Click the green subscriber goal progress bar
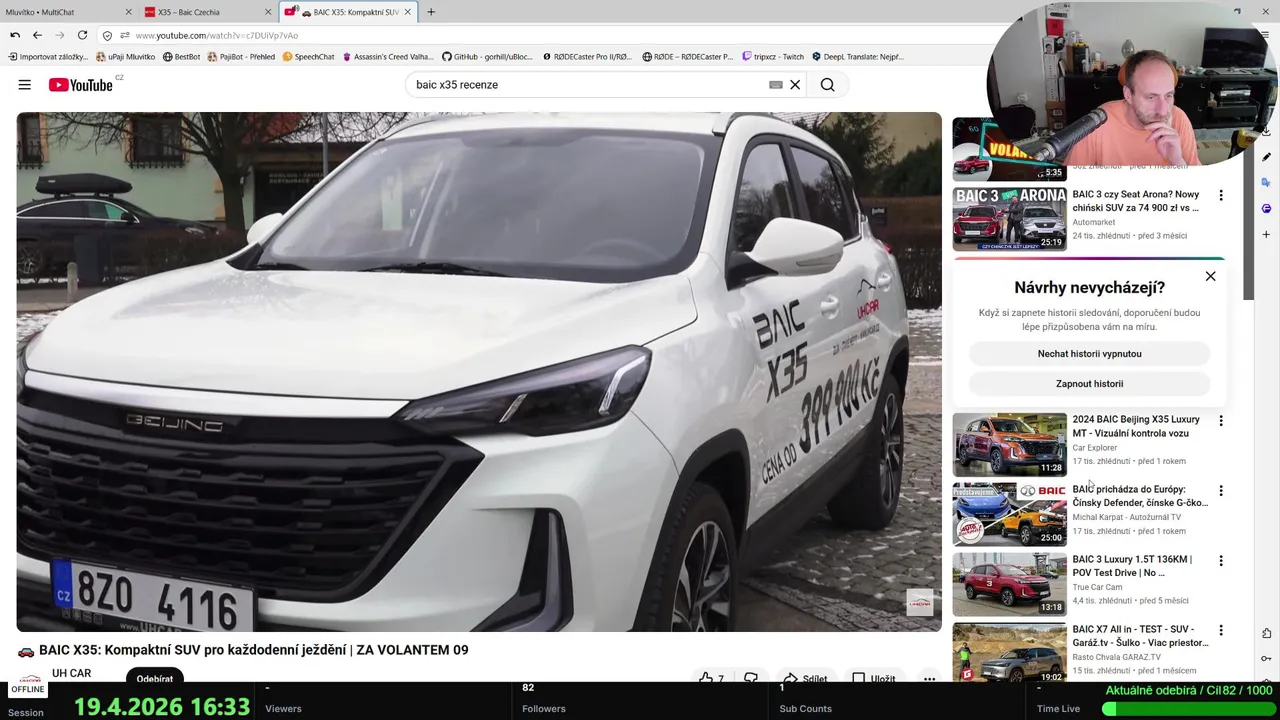1280x720 pixels. [1187, 708]
